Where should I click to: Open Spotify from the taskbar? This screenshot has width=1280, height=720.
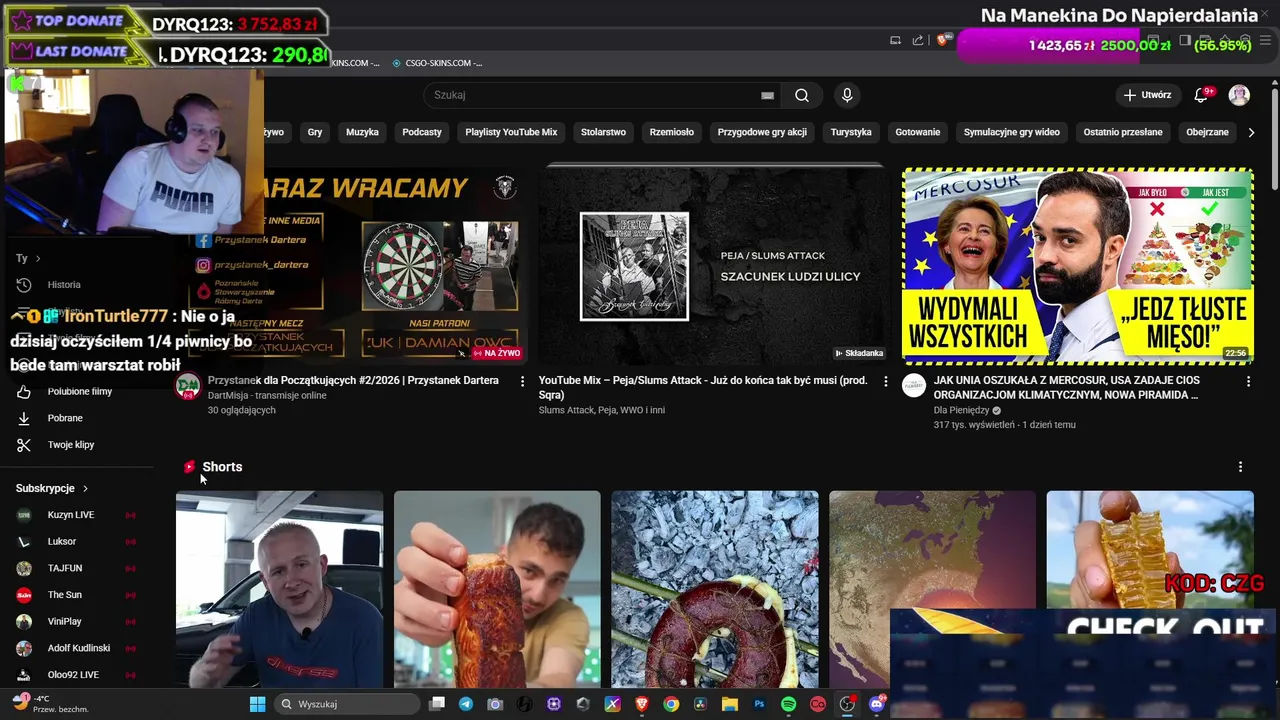(x=788, y=704)
